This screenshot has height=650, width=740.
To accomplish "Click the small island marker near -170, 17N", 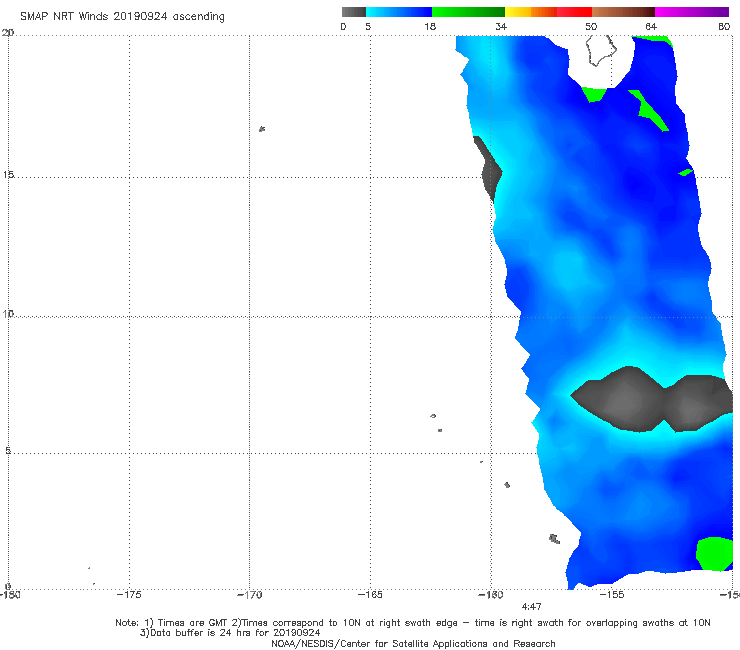I will coord(262,129).
